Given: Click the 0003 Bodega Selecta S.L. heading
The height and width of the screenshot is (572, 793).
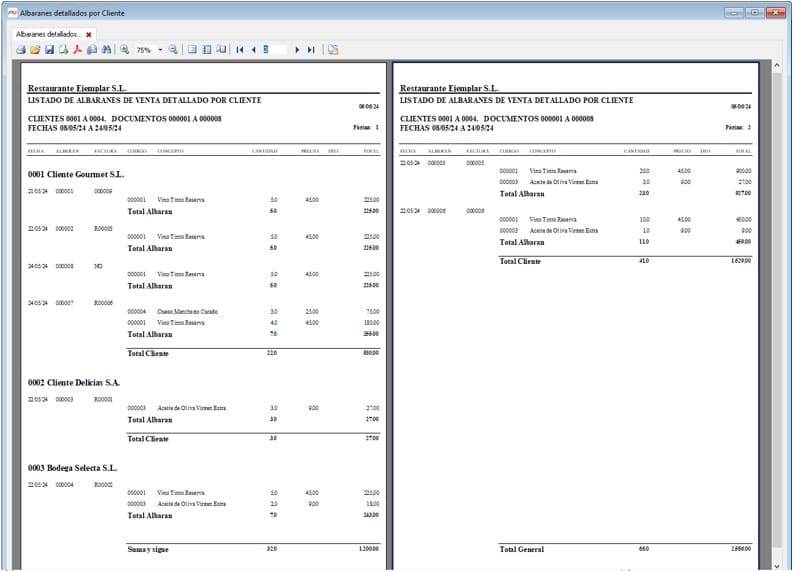Looking at the screenshot, I should click(x=72, y=468).
